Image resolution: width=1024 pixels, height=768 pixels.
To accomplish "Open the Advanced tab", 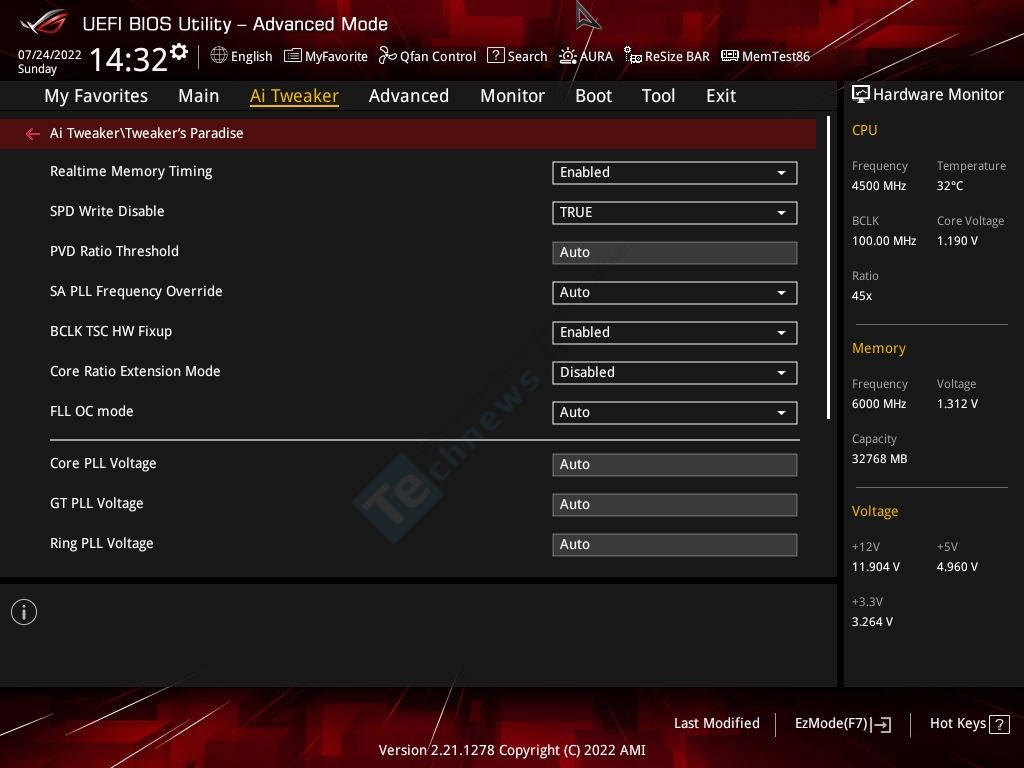I will pos(409,96).
